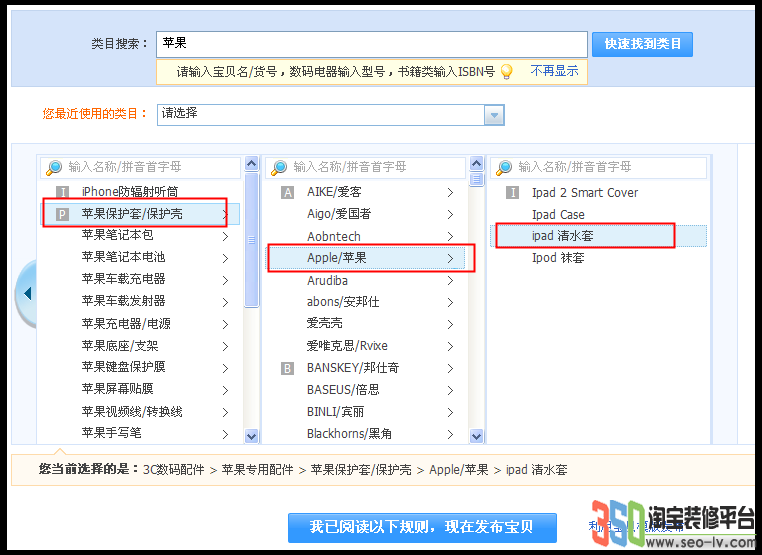Select iPhone防辐射听筒 category
762x555 pixels.
[130, 192]
